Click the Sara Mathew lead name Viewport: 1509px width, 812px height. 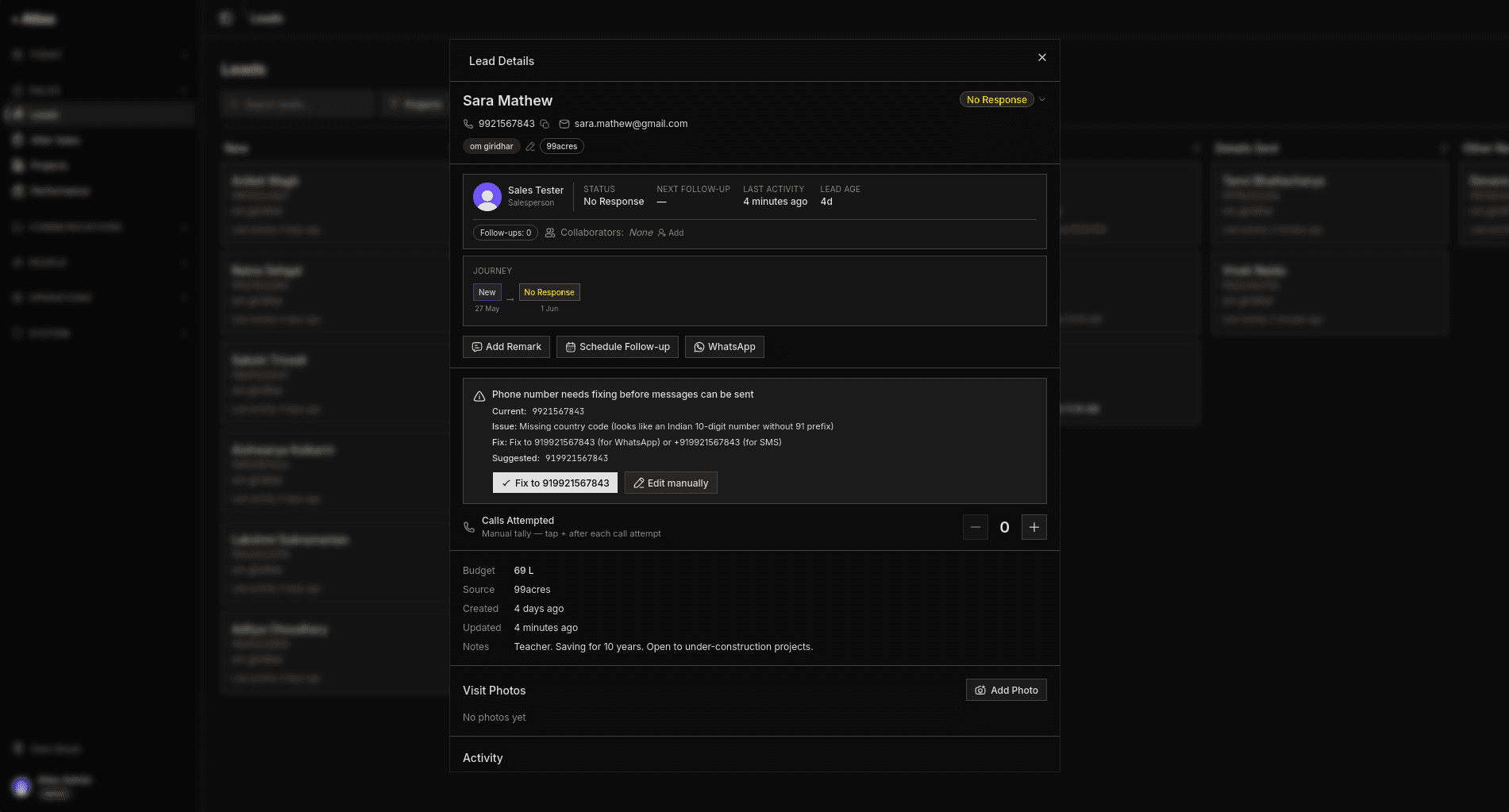(x=508, y=101)
